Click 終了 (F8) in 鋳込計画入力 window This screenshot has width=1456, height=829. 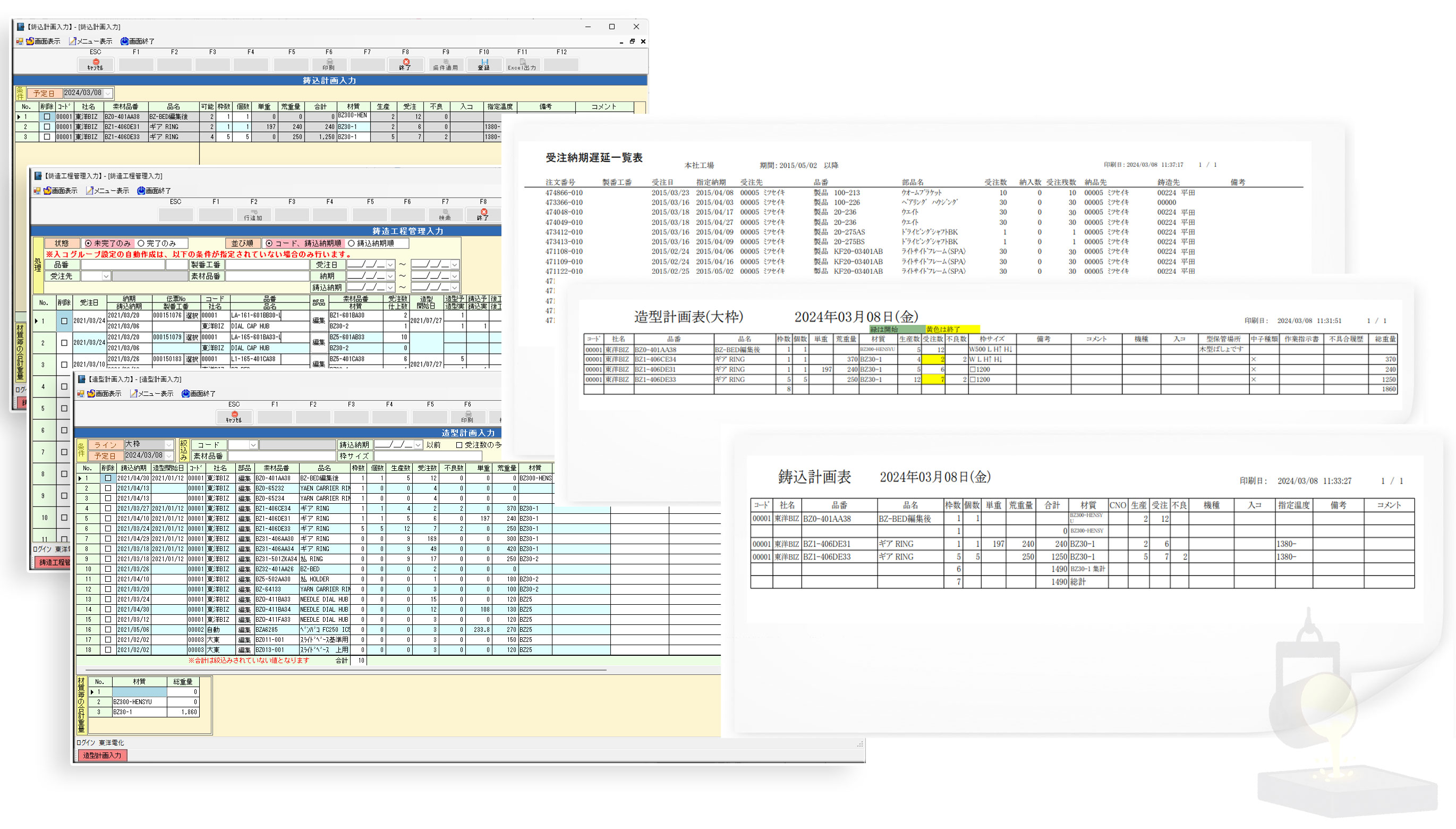pyautogui.click(x=405, y=64)
